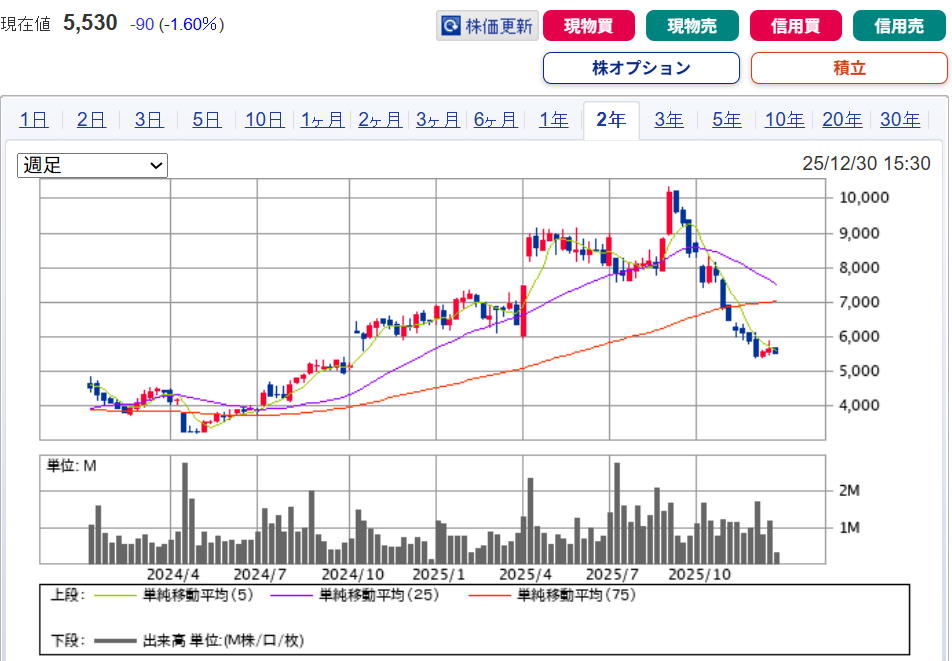The width and height of the screenshot is (952, 661).
Task: Switch to the 1日 period tab
Action: 33,120
